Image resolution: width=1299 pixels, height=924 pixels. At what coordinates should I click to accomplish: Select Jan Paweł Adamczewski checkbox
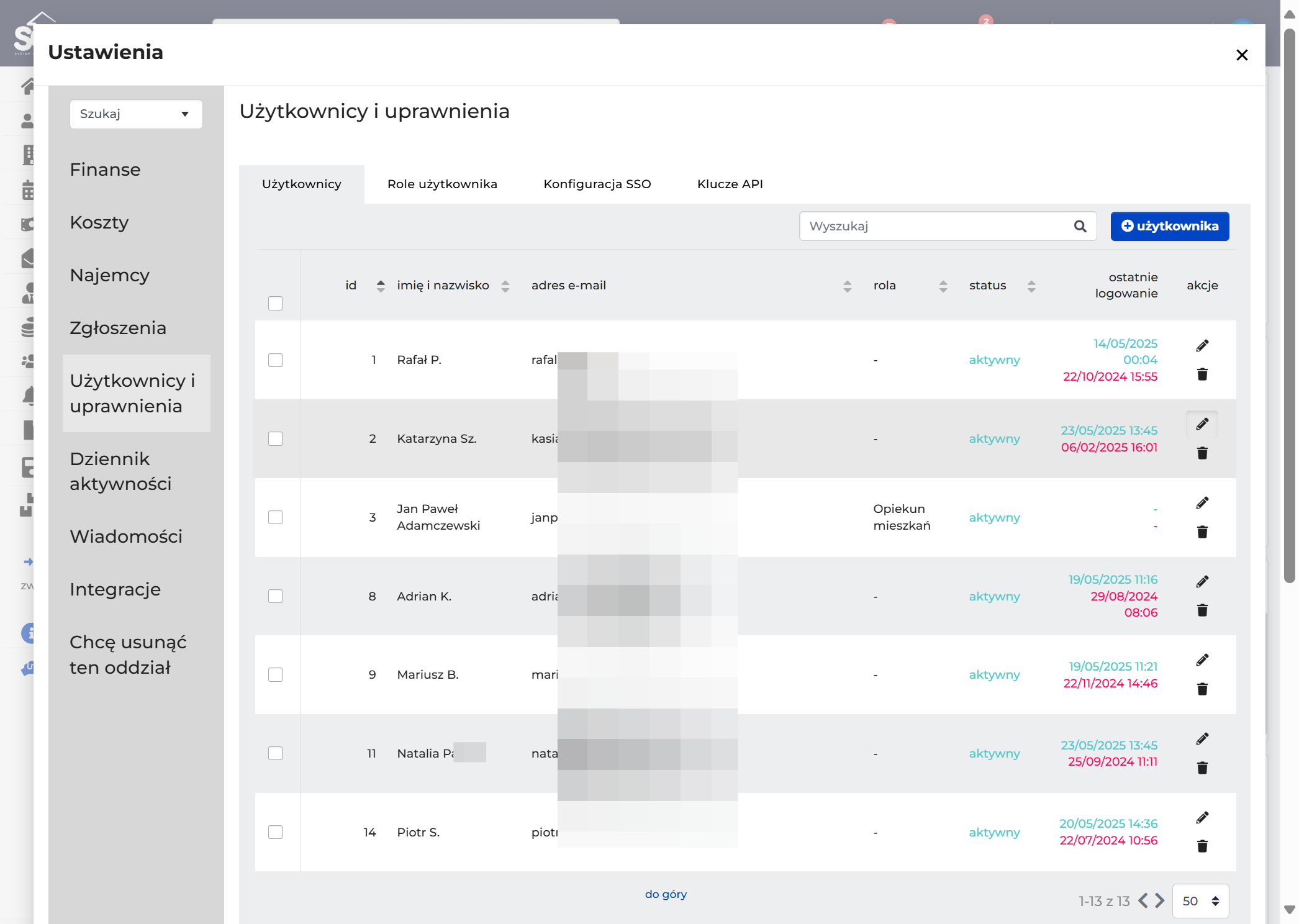pos(275,517)
